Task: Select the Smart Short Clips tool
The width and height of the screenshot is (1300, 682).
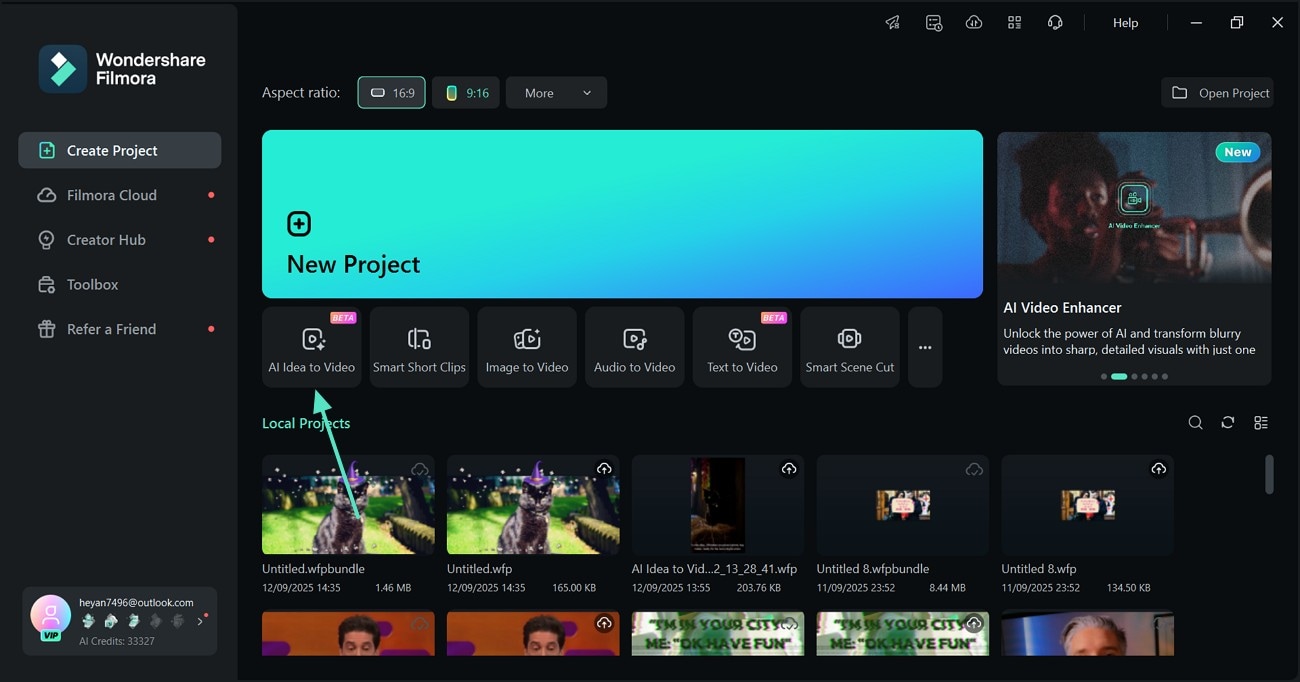Action: pyautogui.click(x=419, y=347)
